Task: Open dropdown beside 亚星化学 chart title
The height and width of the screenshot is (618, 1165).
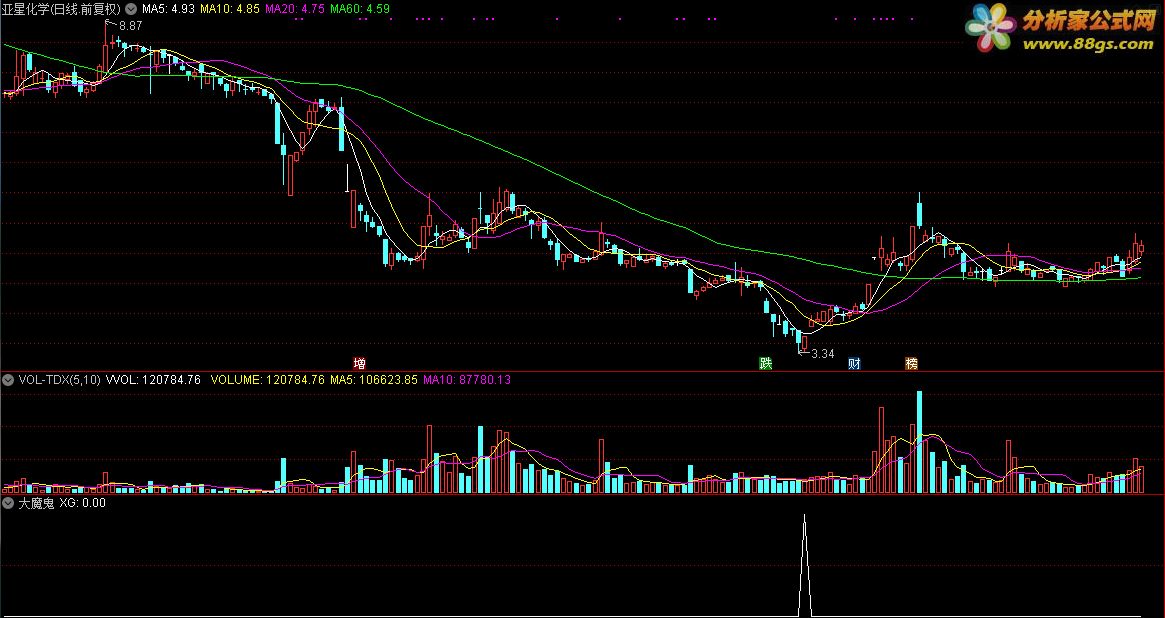Action: (131, 9)
